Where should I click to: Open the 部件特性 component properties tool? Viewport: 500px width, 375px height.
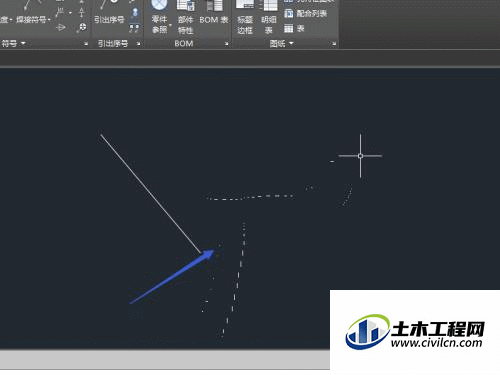[186, 17]
